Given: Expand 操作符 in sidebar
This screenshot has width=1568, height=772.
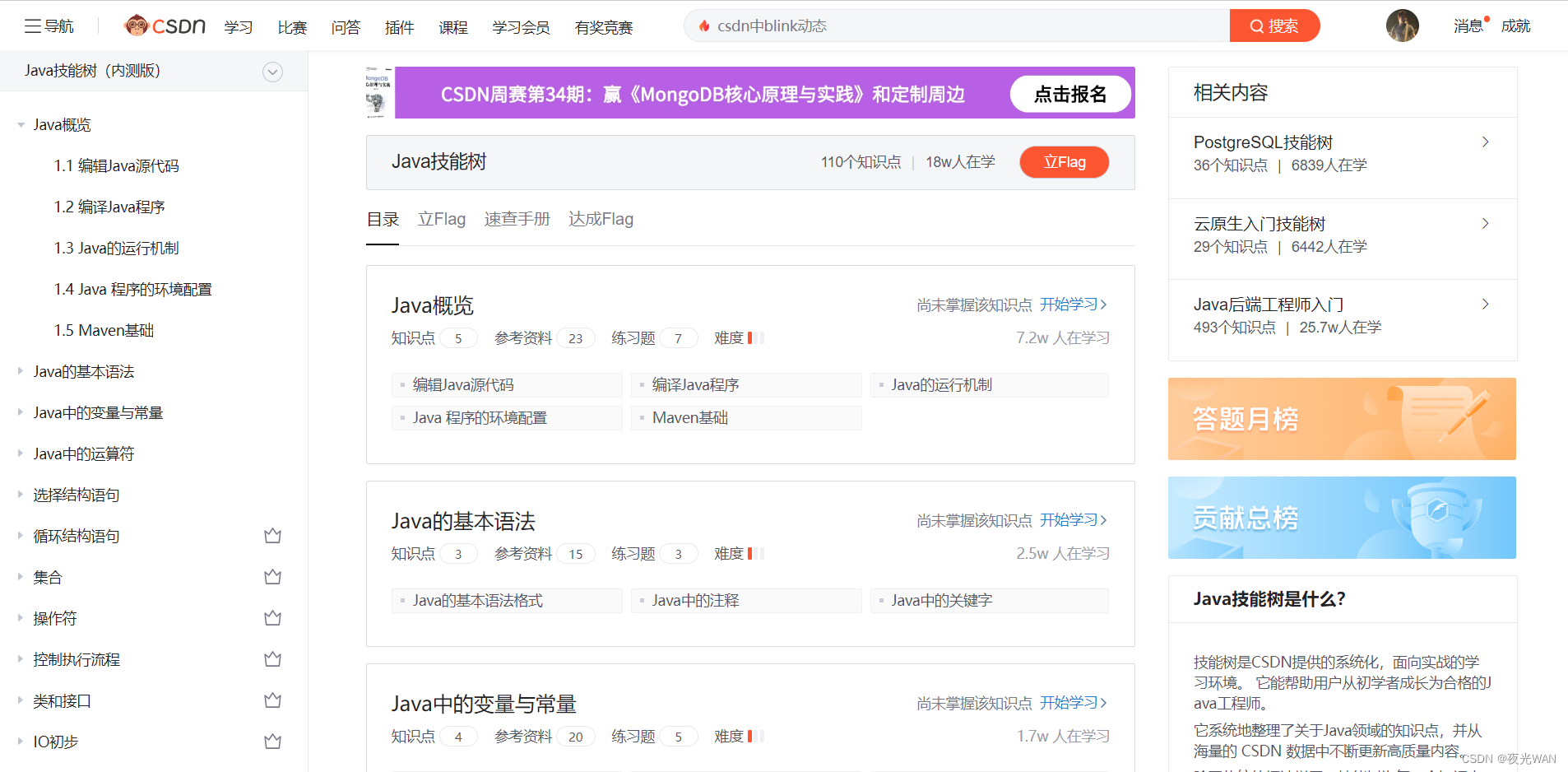Looking at the screenshot, I should (21, 618).
